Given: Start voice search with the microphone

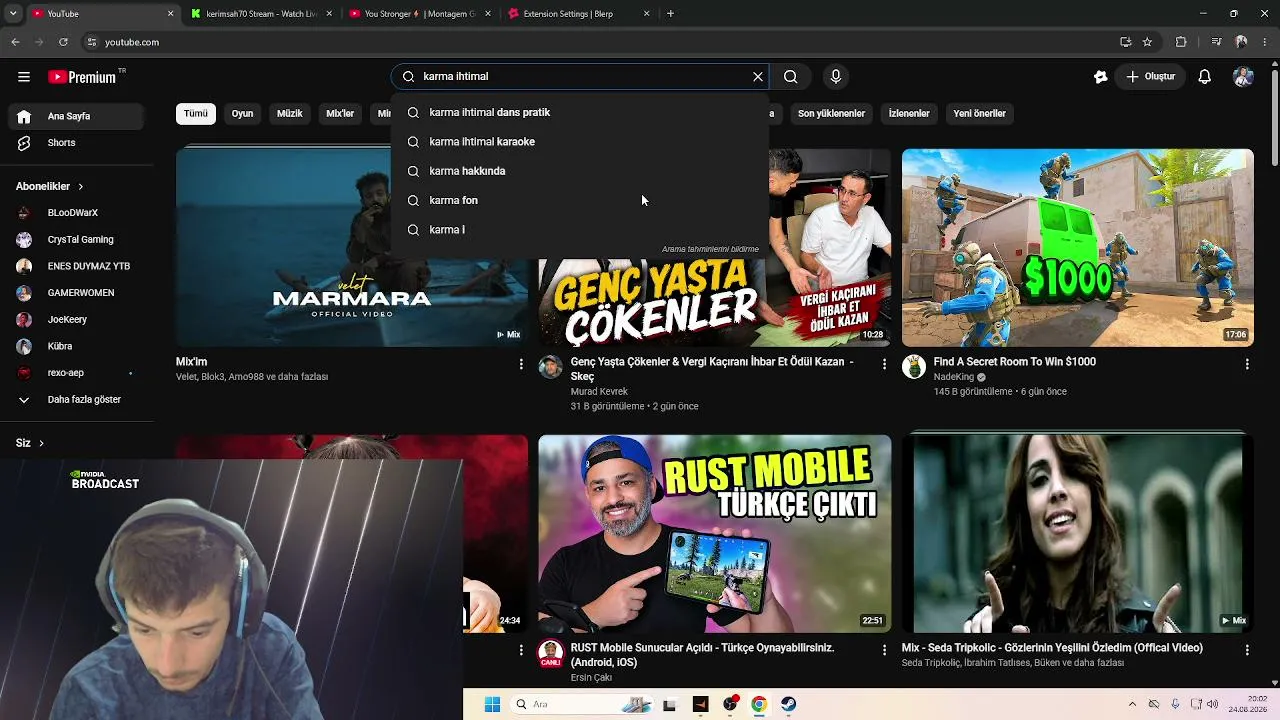Looking at the screenshot, I should coord(836,77).
